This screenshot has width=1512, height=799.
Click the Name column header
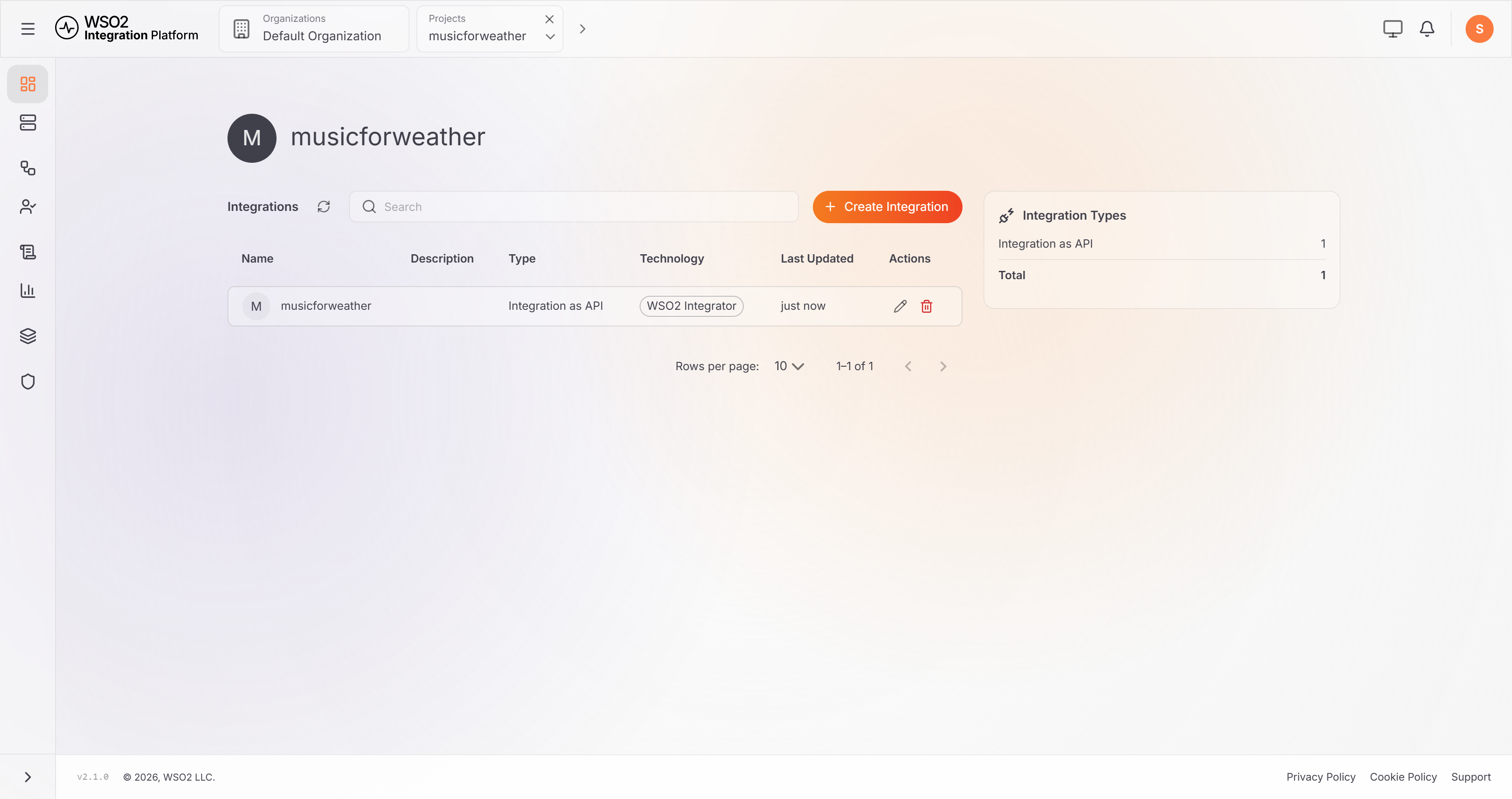coord(257,258)
